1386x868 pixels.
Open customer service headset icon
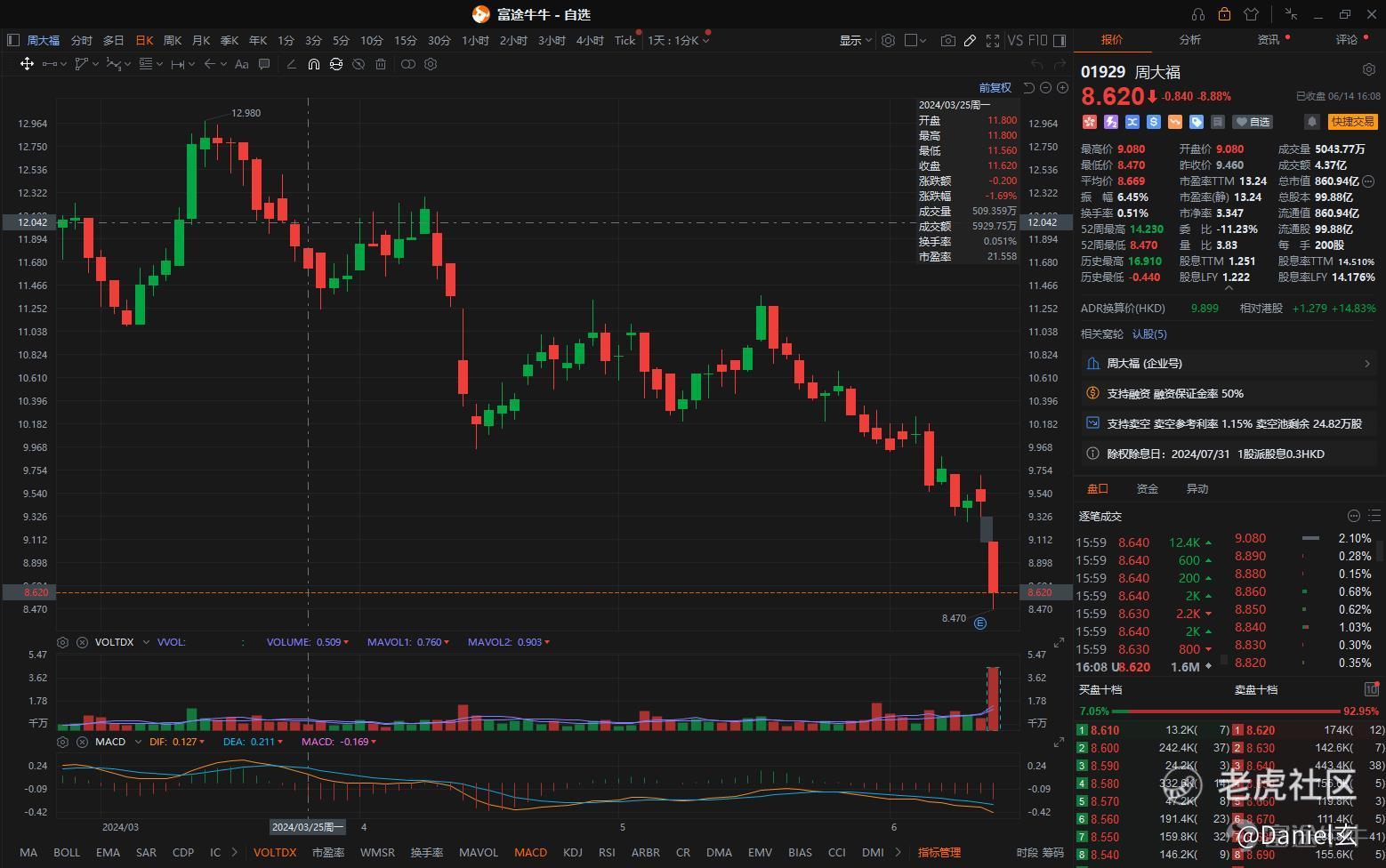(x=1198, y=14)
